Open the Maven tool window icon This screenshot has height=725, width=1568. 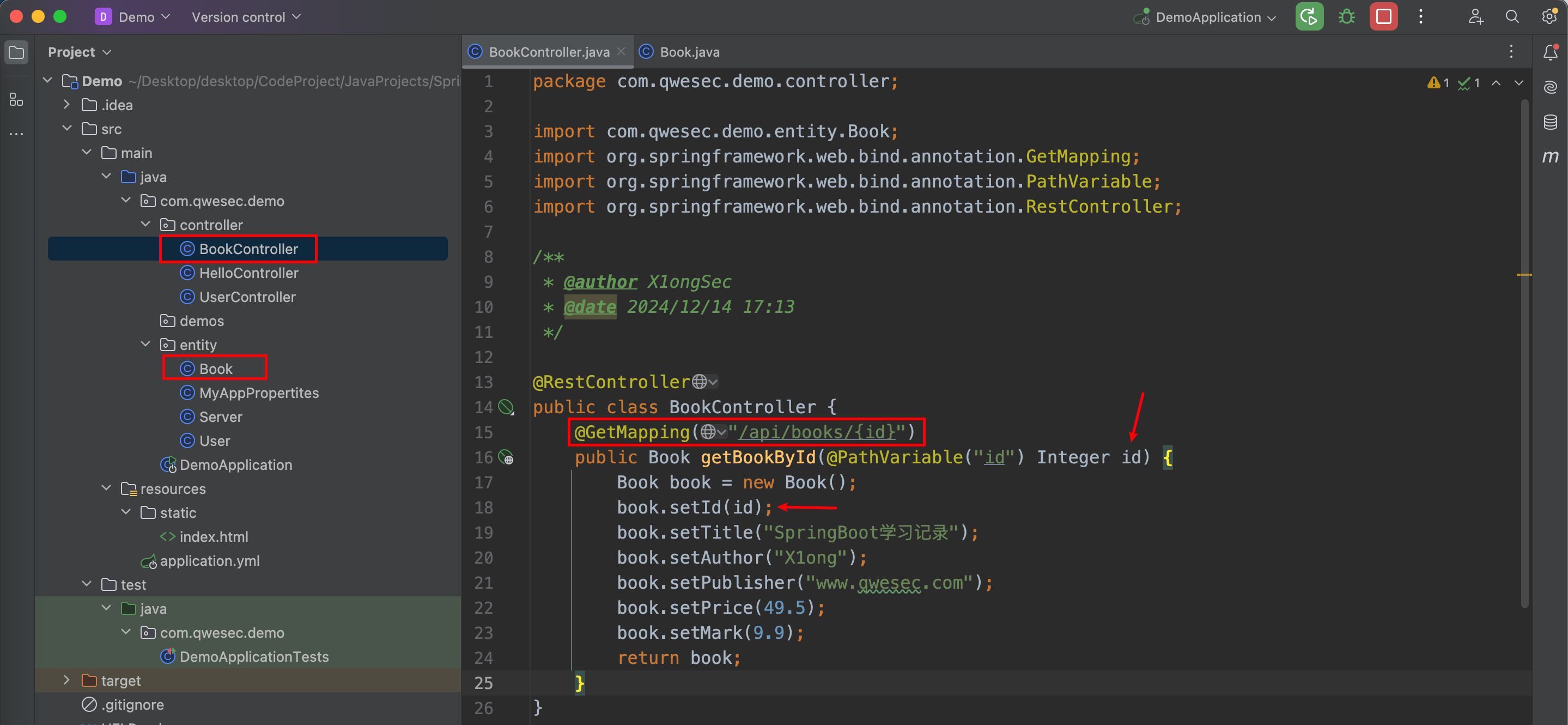[x=1551, y=156]
